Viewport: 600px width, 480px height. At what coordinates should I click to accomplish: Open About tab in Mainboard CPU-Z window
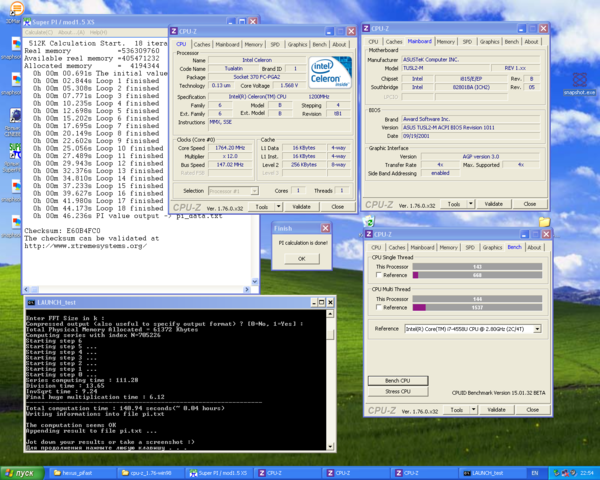point(531,42)
